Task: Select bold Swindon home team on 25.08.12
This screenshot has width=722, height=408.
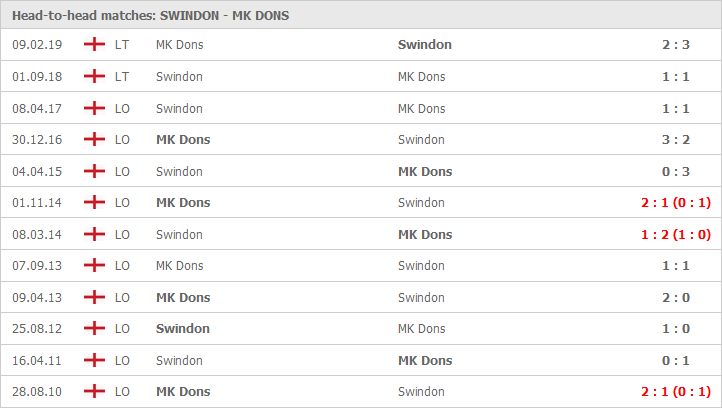Action: pos(183,329)
